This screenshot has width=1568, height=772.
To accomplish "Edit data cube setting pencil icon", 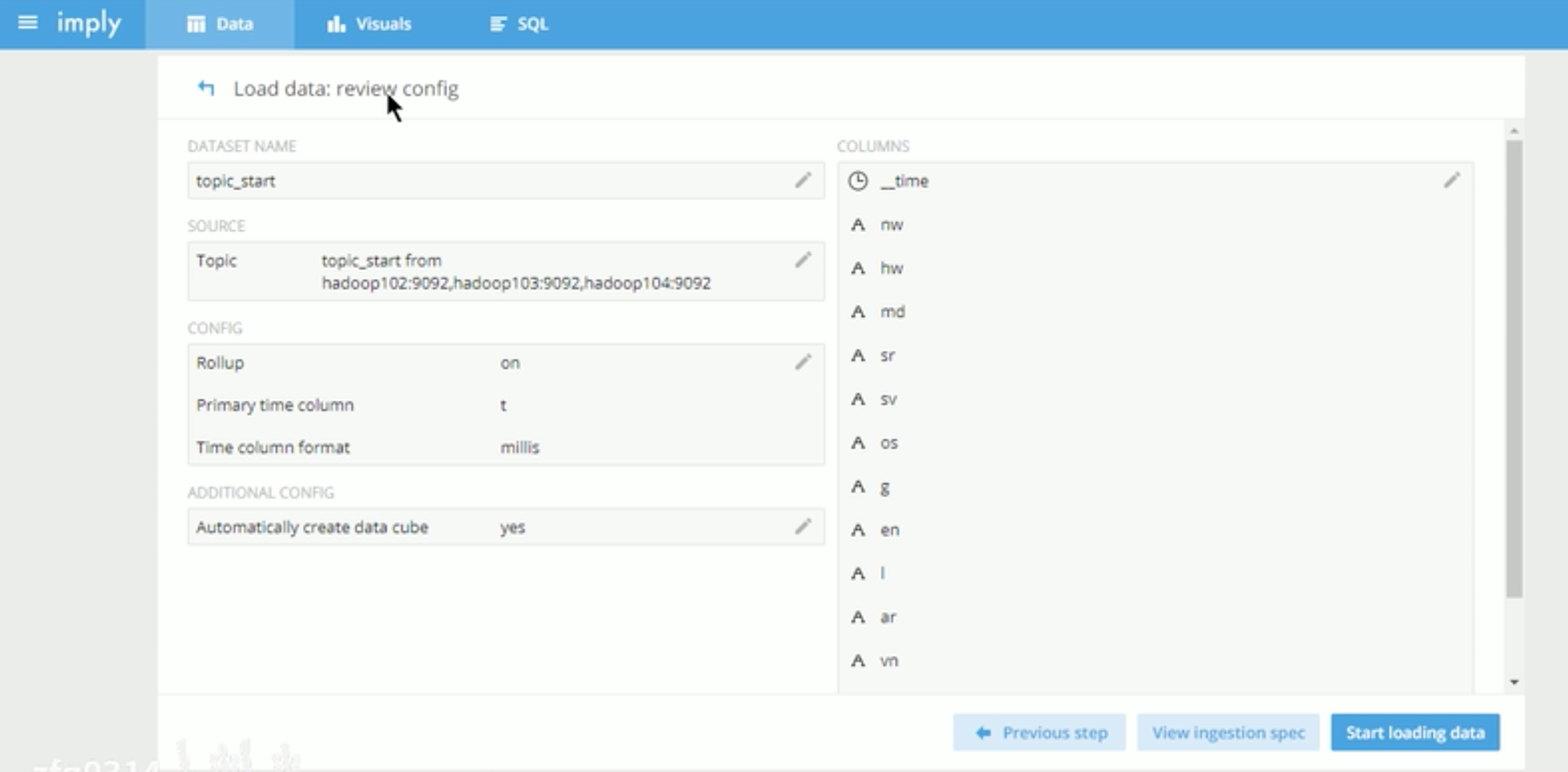I will (x=803, y=527).
